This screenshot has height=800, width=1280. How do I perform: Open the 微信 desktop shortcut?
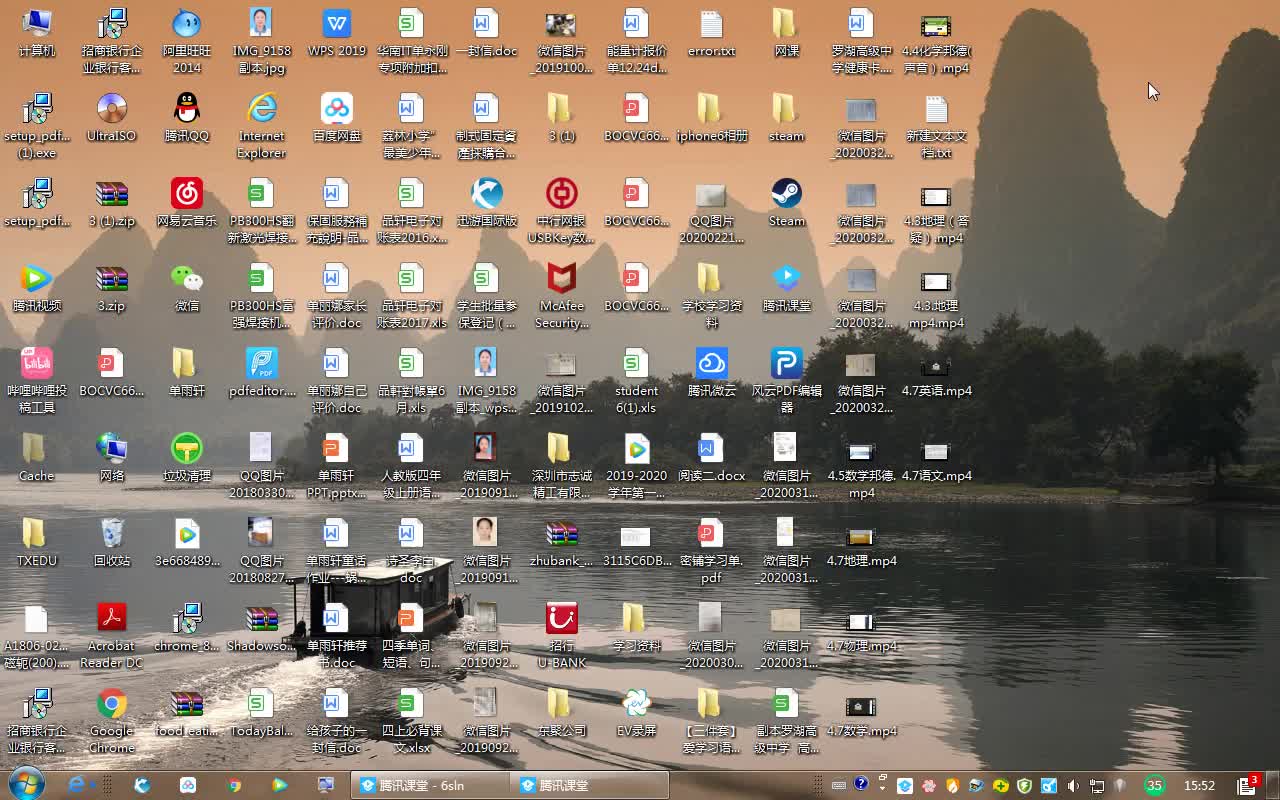pyautogui.click(x=187, y=289)
